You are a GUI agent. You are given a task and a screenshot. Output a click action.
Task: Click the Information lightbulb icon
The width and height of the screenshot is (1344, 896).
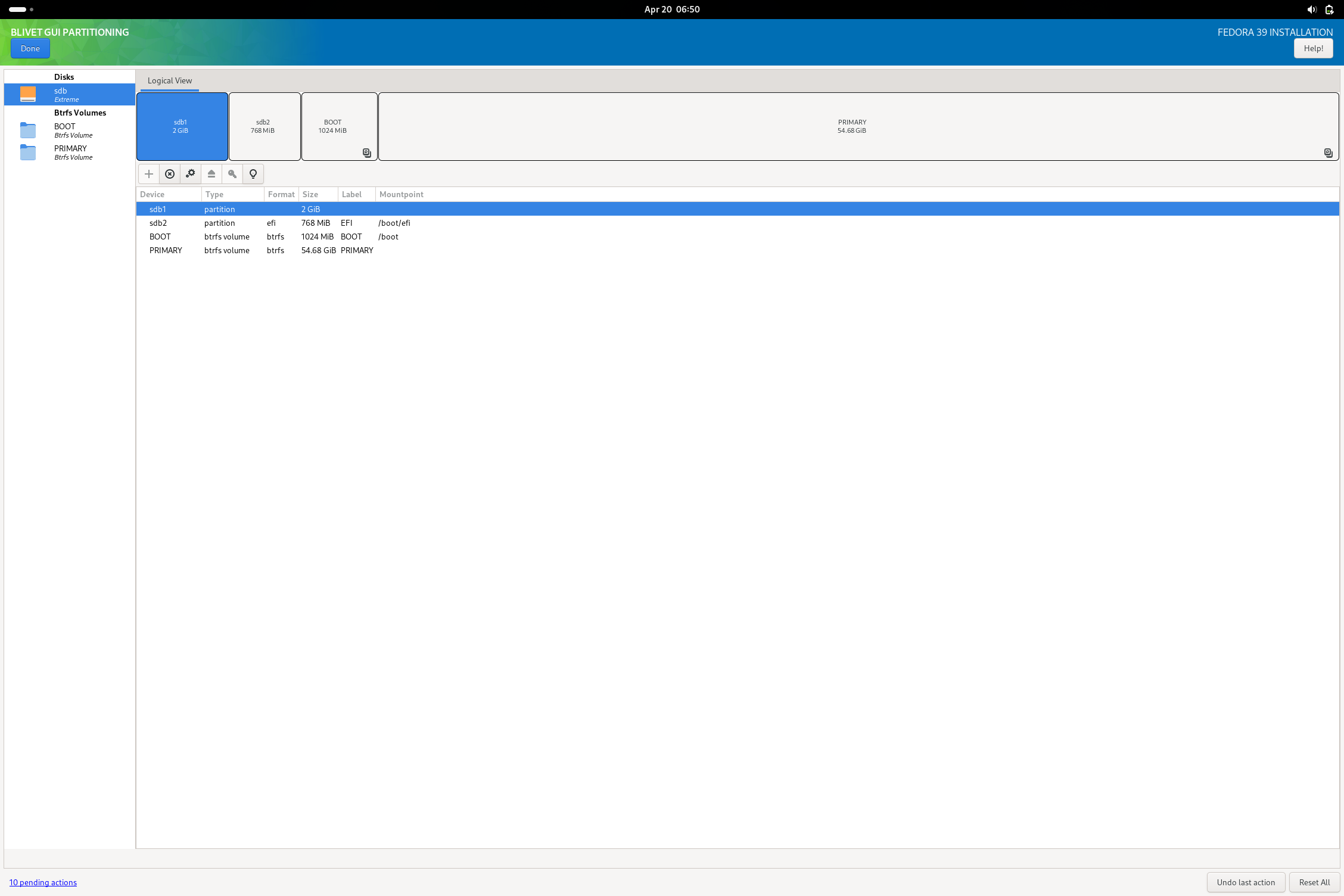pyautogui.click(x=253, y=174)
